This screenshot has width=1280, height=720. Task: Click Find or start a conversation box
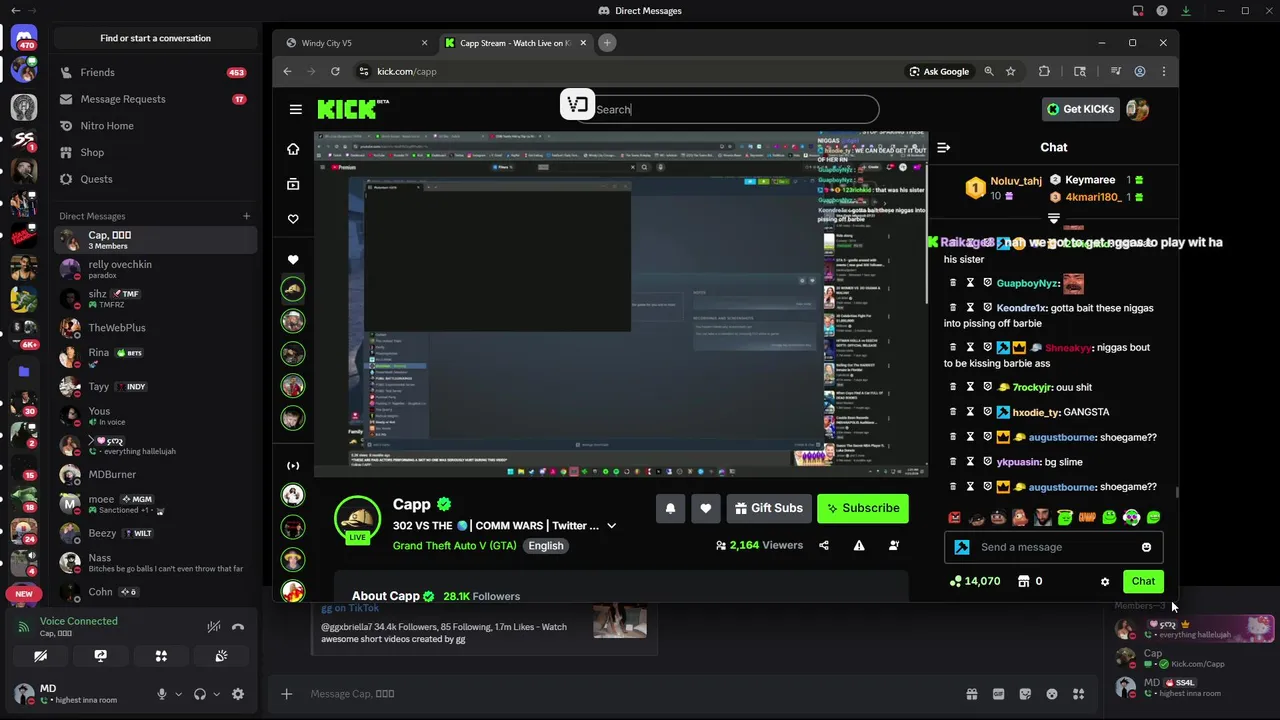(155, 38)
